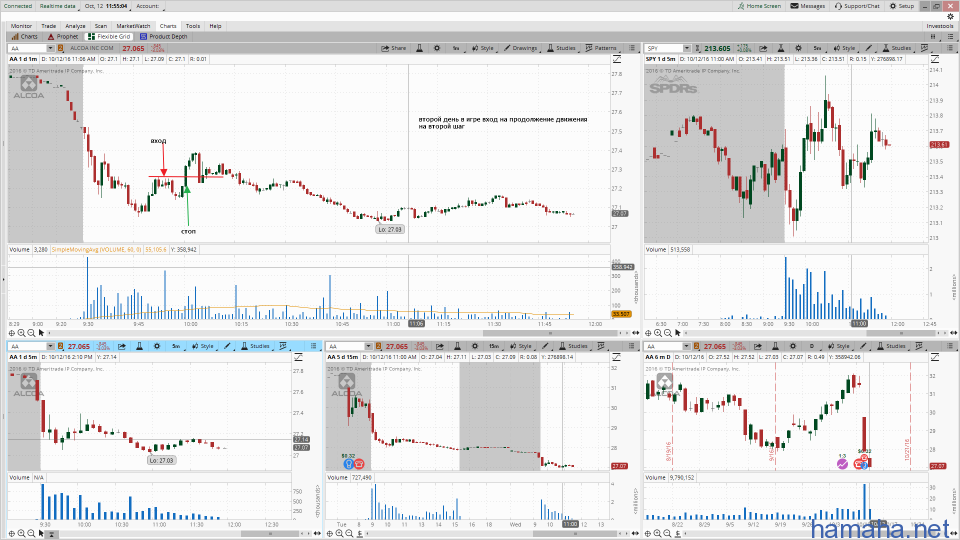
Task: Open the grid layout icon above the SPY chart
Action: click(934, 37)
